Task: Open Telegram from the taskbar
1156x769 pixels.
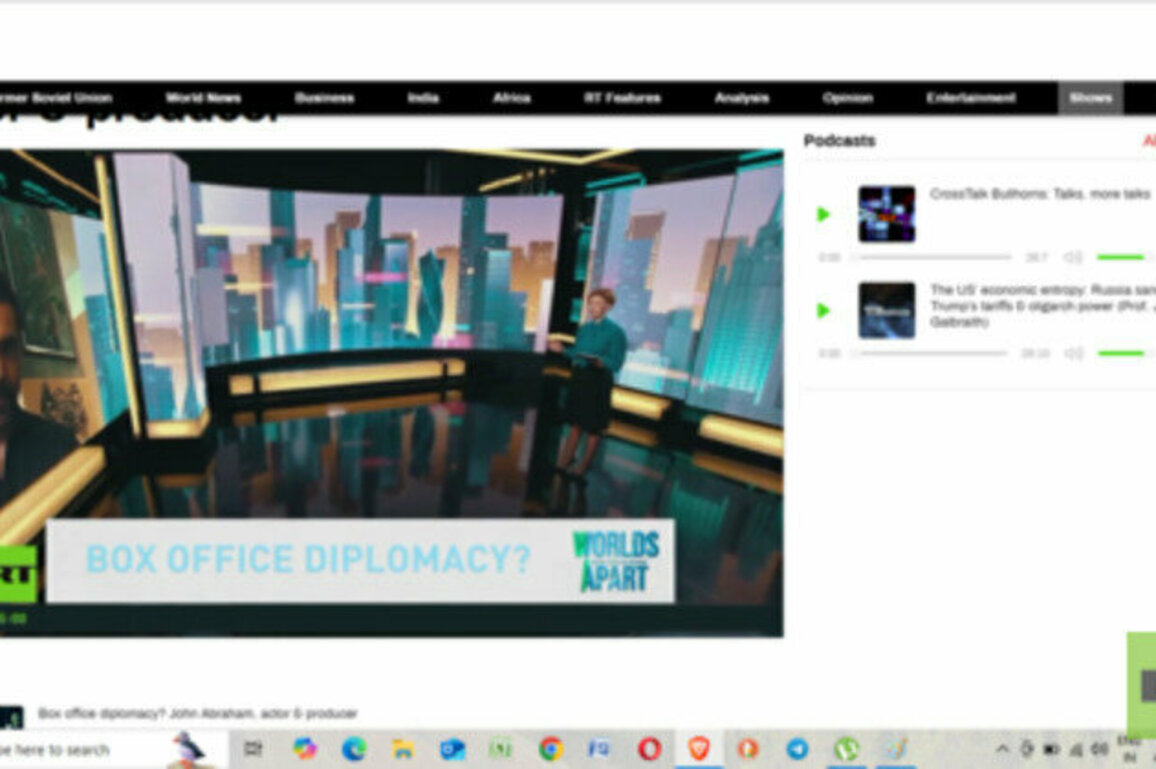Action: click(x=797, y=750)
